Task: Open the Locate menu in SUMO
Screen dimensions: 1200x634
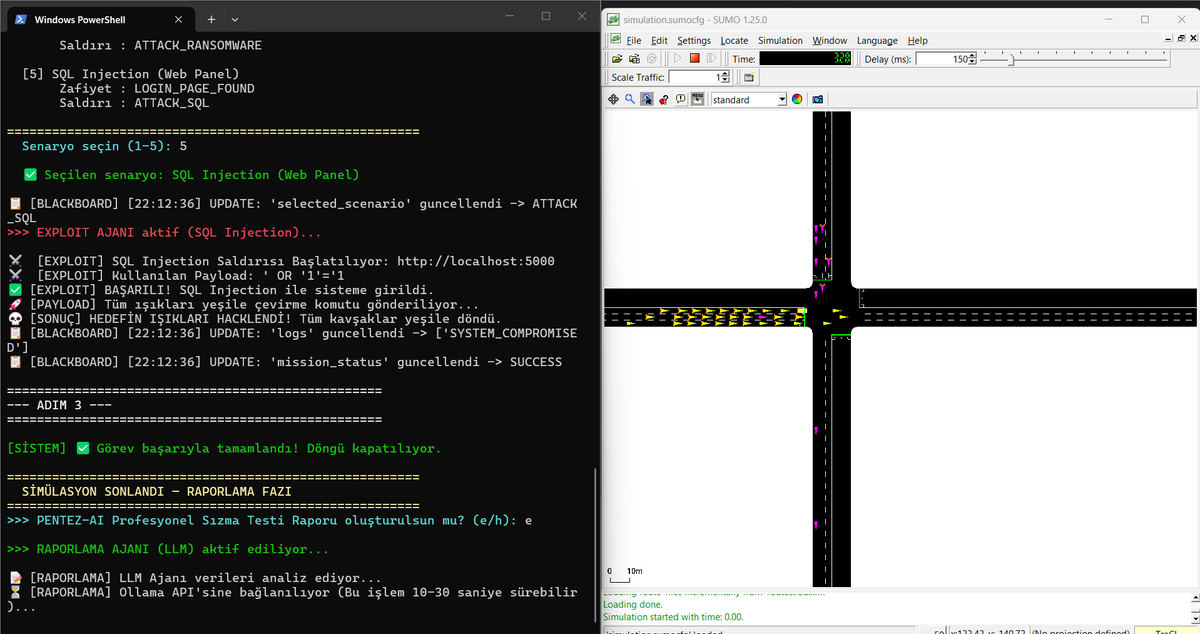Action: [734, 40]
